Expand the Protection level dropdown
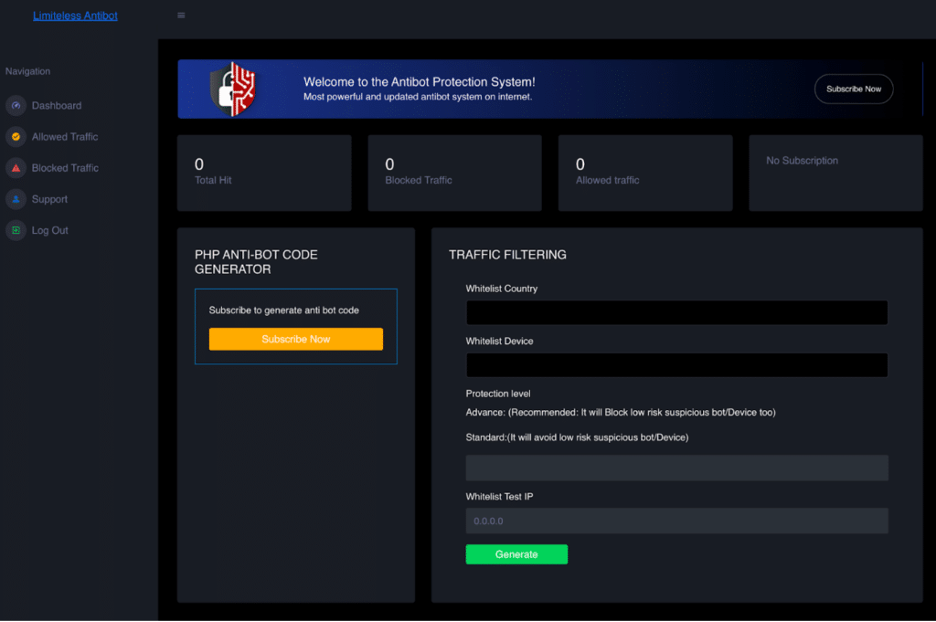The width and height of the screenshot is (936, 622). click(x=676, y=468)
